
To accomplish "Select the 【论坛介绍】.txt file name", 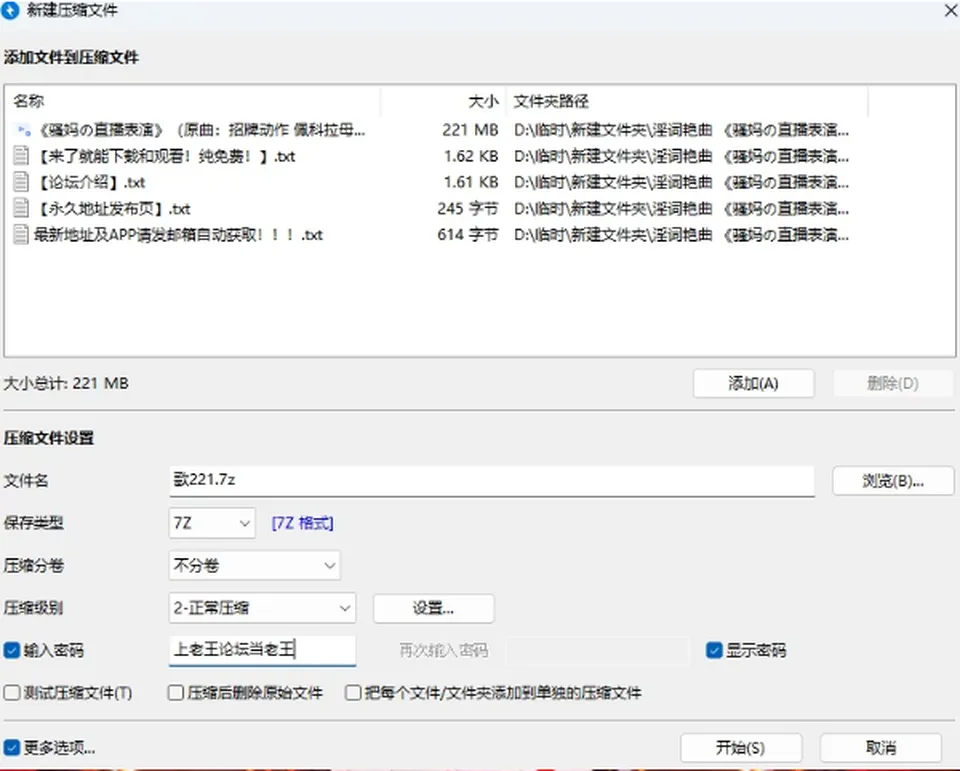I will [90, 182].
